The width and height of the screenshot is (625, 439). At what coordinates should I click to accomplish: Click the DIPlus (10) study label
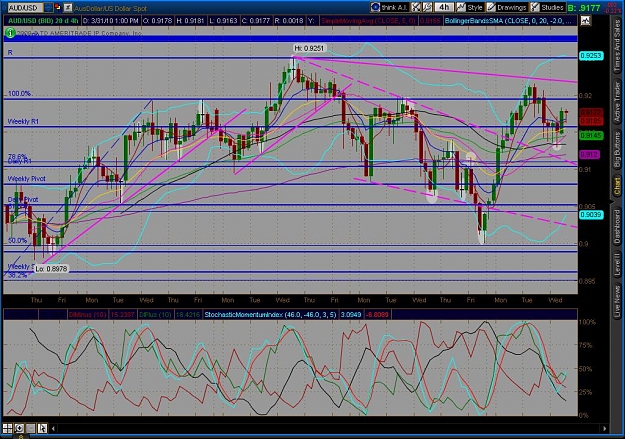157,315
